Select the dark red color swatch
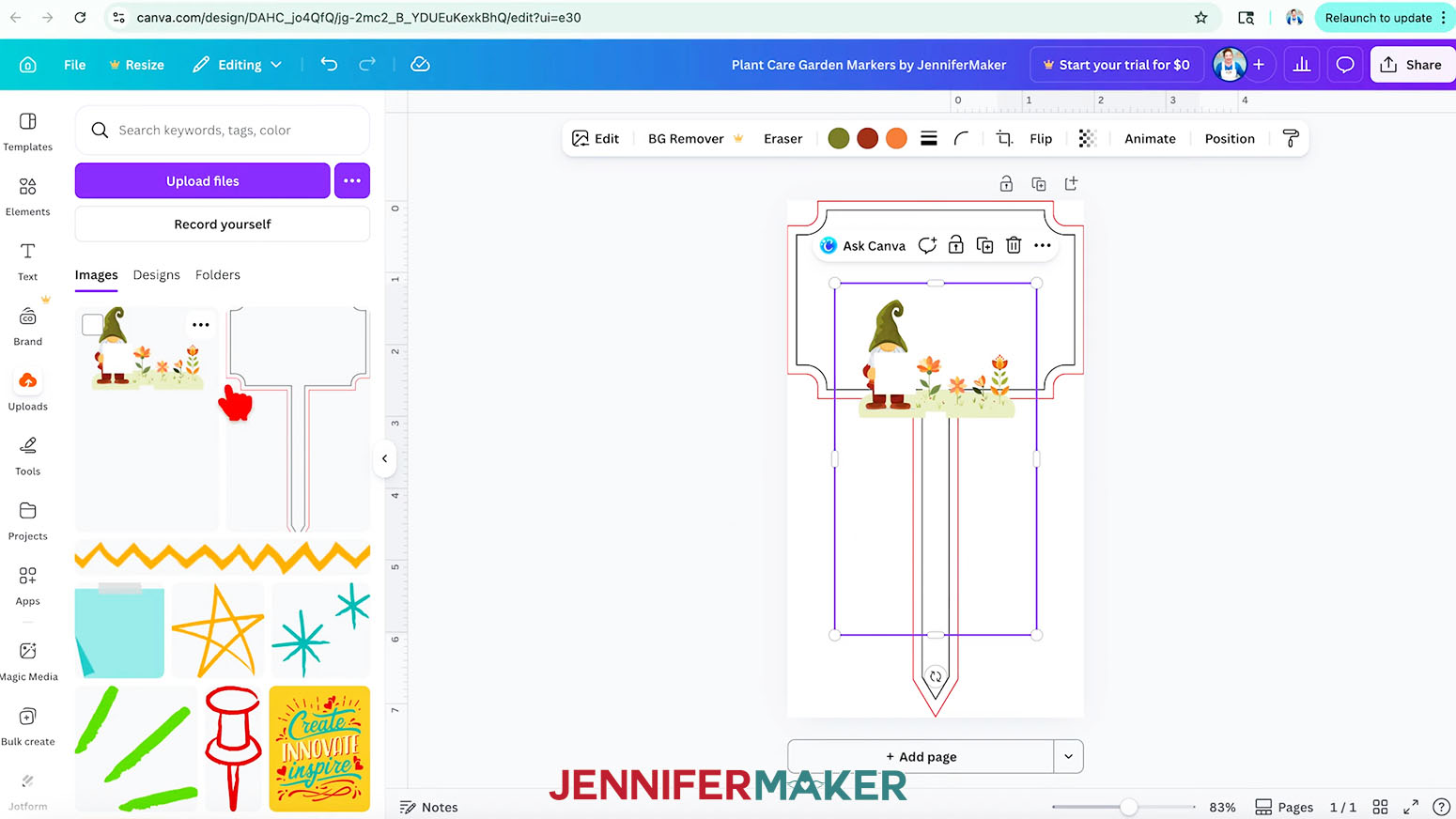This screenshot has height=819, width=1456. [868, 138]
